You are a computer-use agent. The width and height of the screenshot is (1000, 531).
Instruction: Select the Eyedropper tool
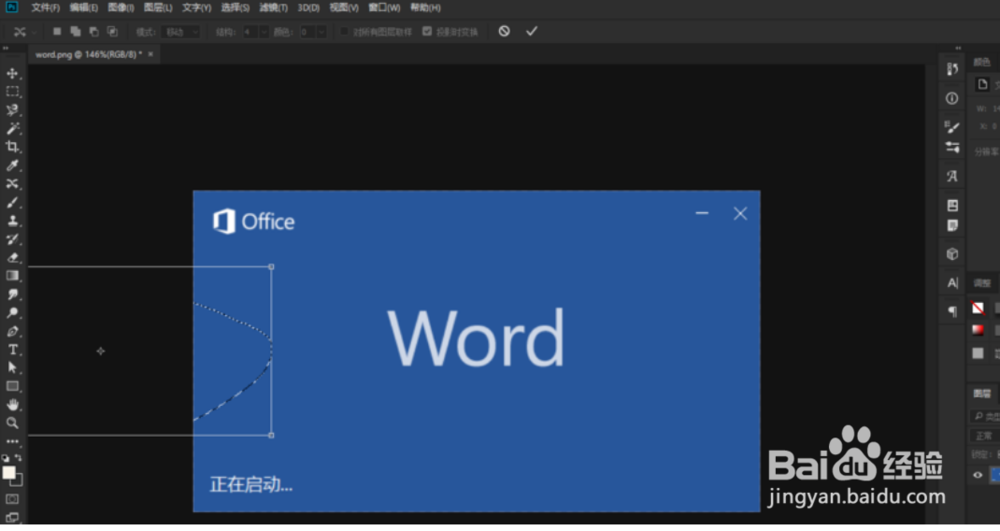tap(12, 165)
